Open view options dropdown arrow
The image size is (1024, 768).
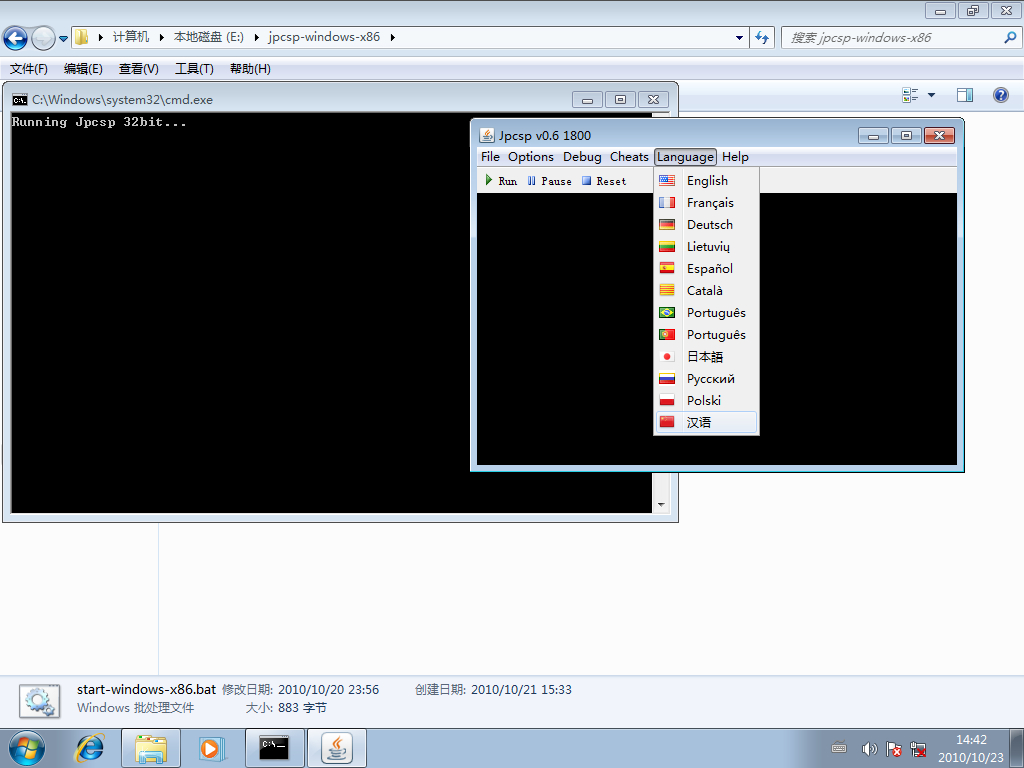(931, 95)
